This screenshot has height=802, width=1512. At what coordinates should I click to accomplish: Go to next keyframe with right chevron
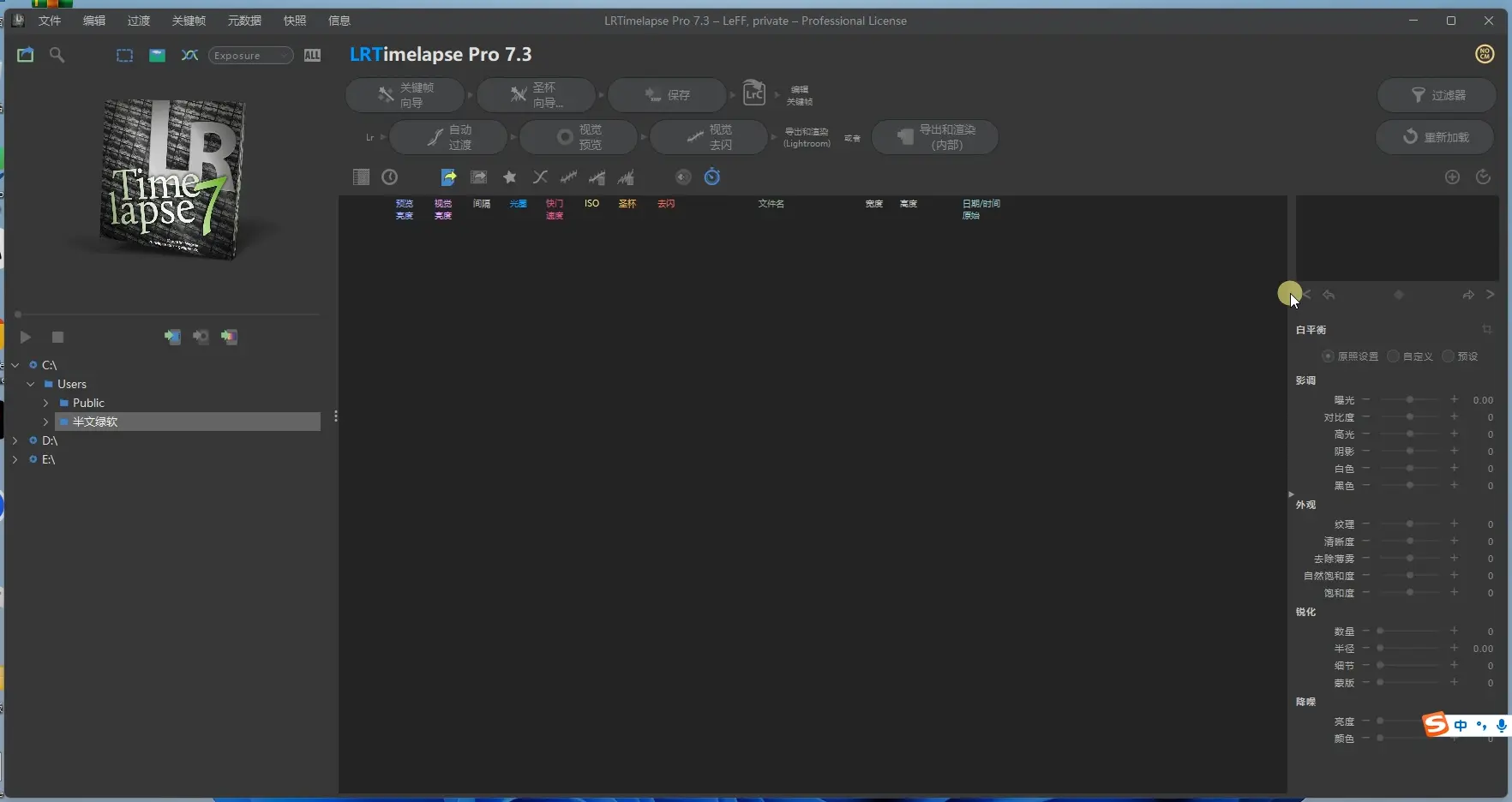point(1491,295)
